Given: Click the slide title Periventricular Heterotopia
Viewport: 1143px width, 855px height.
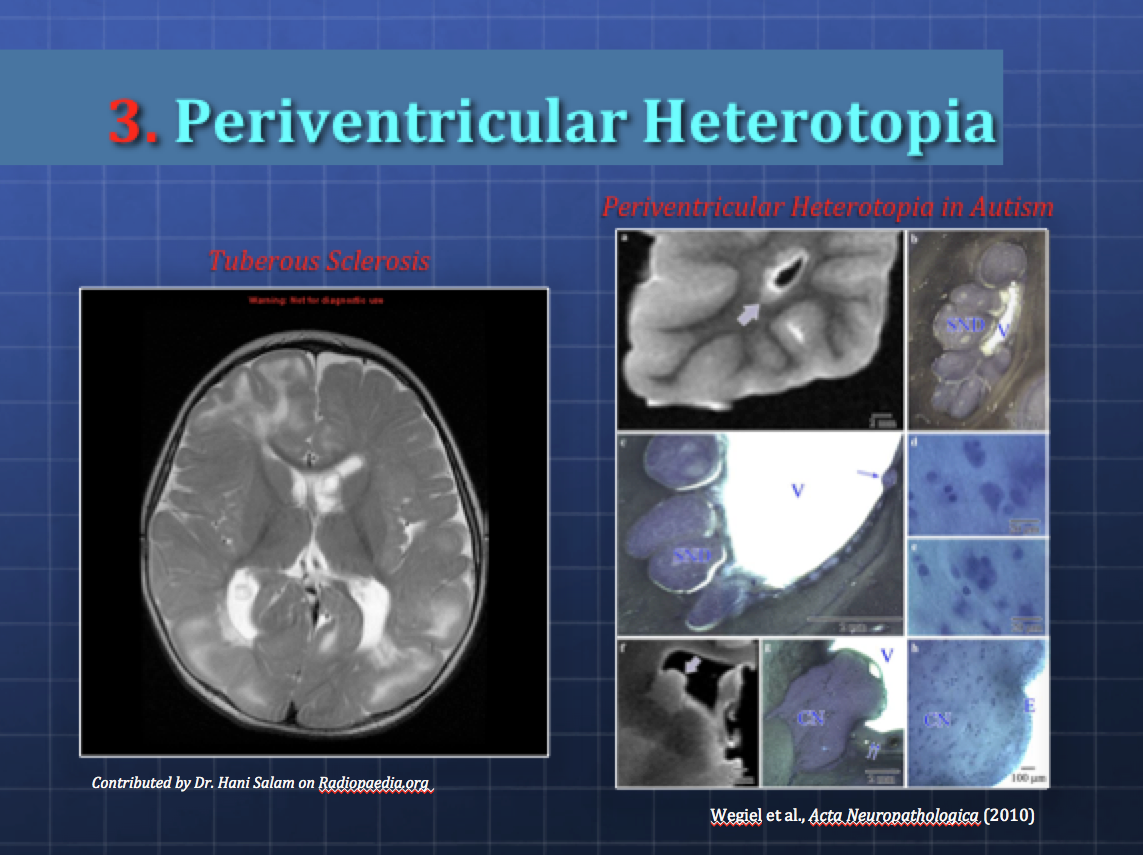Looking at the screenshot, I should coord(585,122).
